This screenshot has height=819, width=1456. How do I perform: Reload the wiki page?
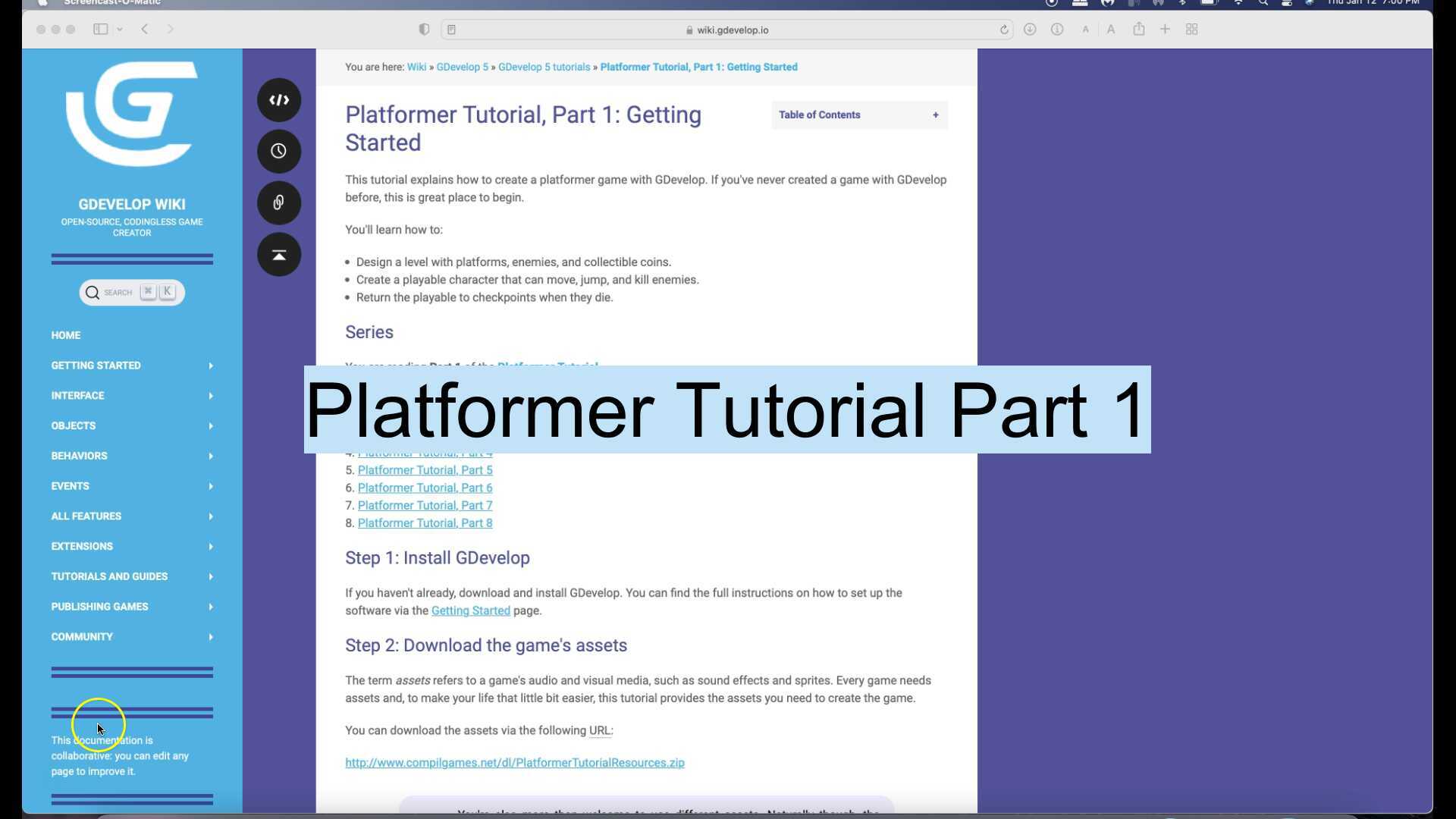[1005, 30]
